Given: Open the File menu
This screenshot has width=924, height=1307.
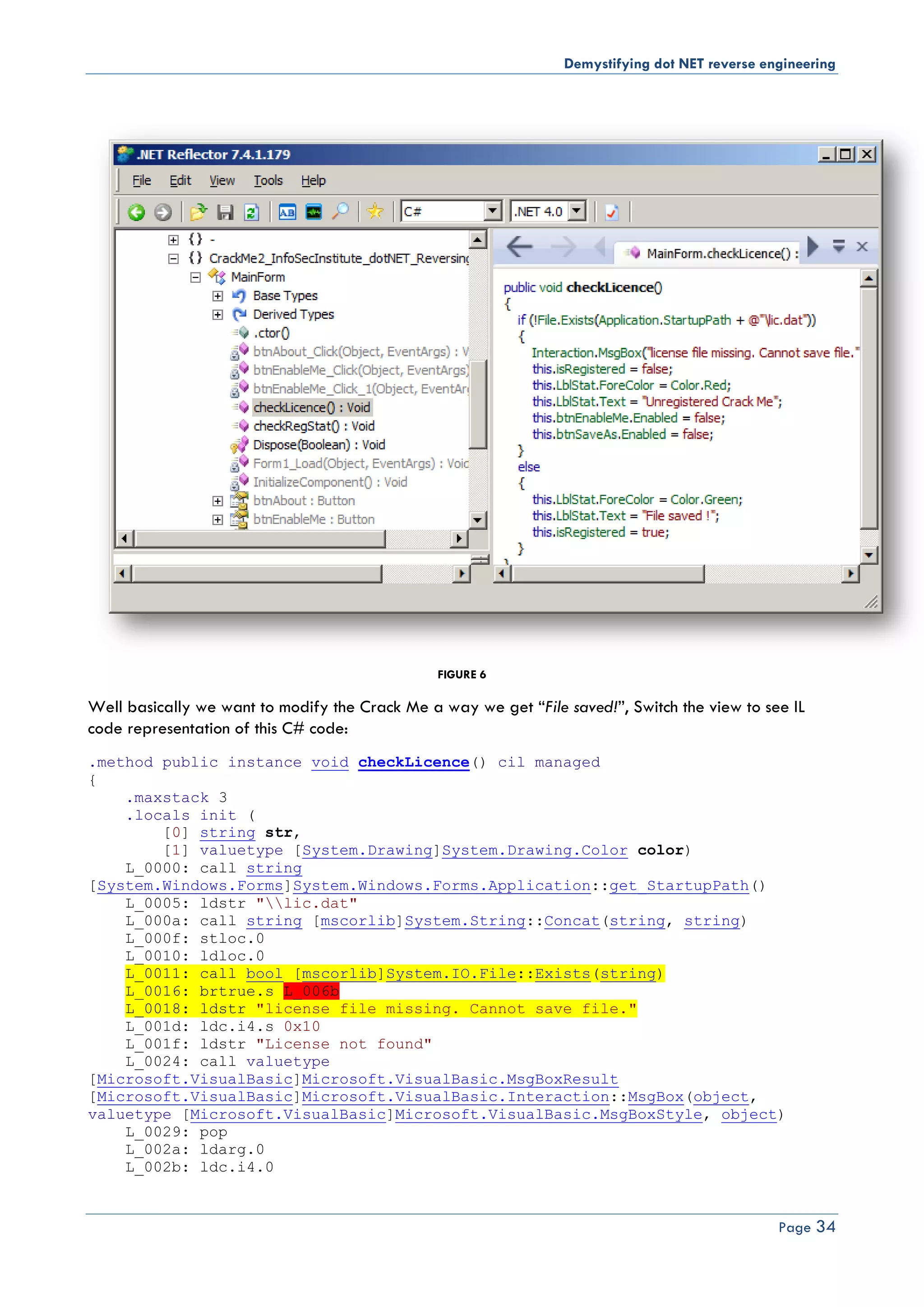Looking at the screenshot, I should 142,181.
